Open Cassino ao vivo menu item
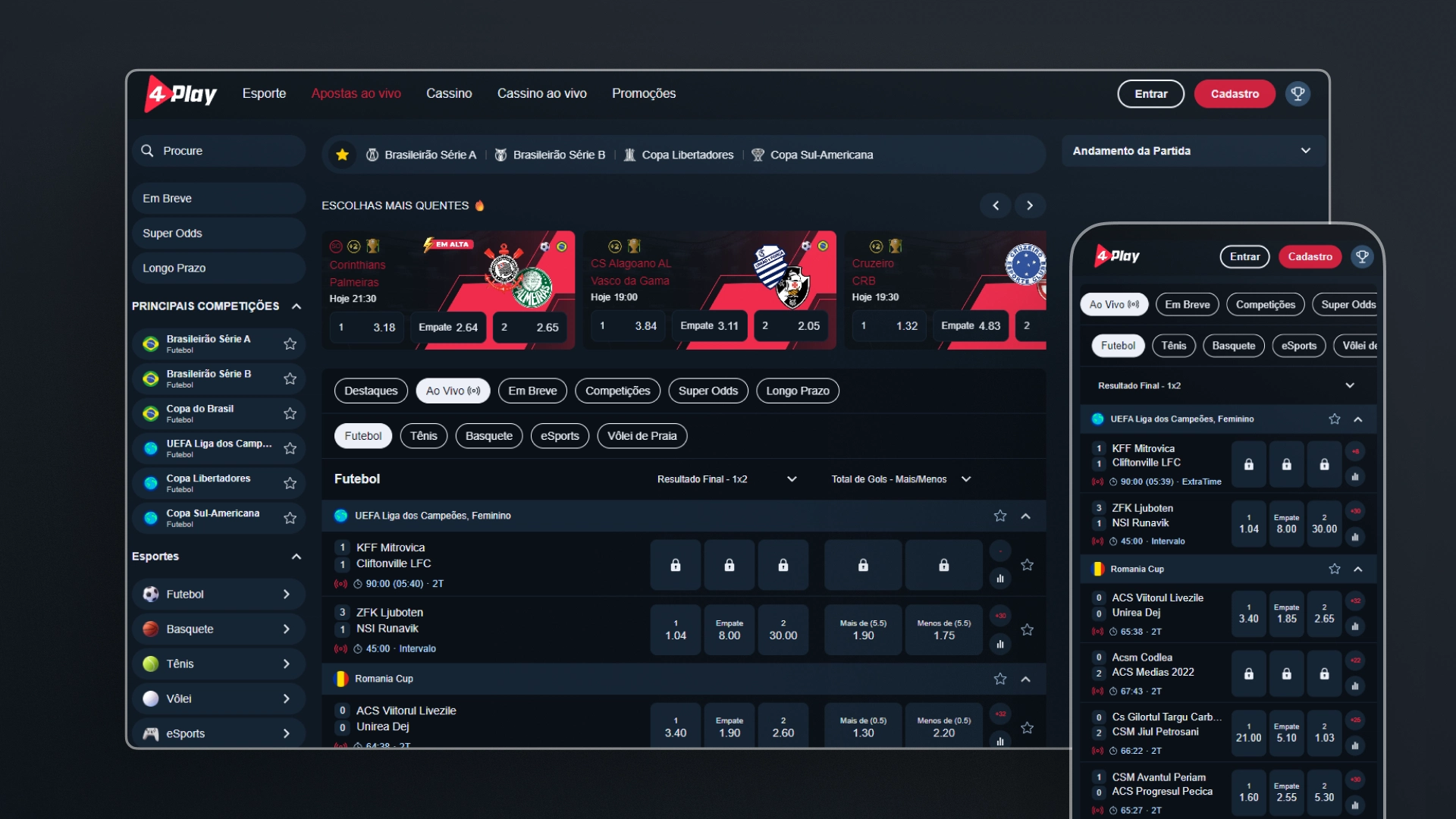The image size is (1456, 819). [x=541, y=93]
